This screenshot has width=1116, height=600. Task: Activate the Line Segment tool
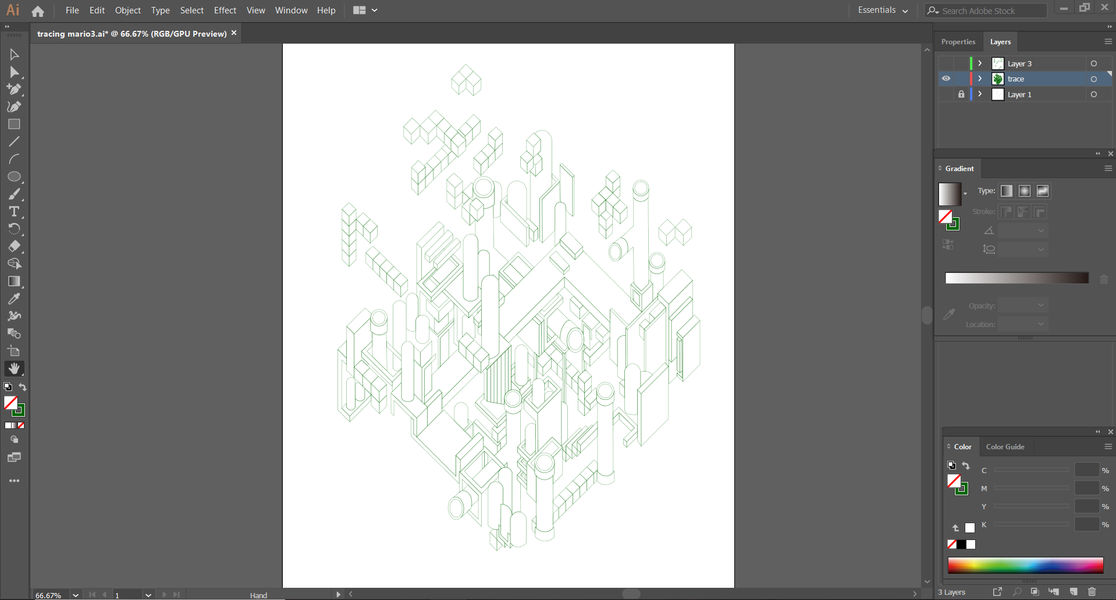coord(14,142)
